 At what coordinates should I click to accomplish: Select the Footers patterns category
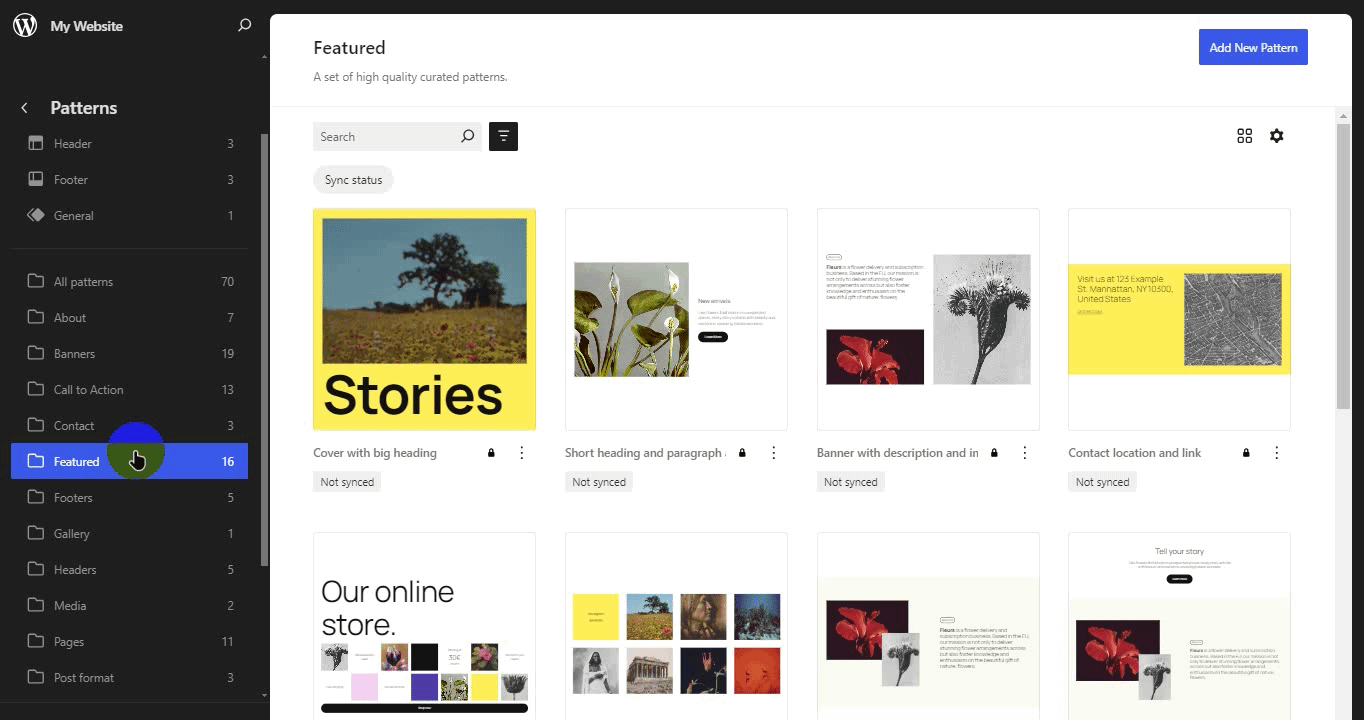coord(130,497)
